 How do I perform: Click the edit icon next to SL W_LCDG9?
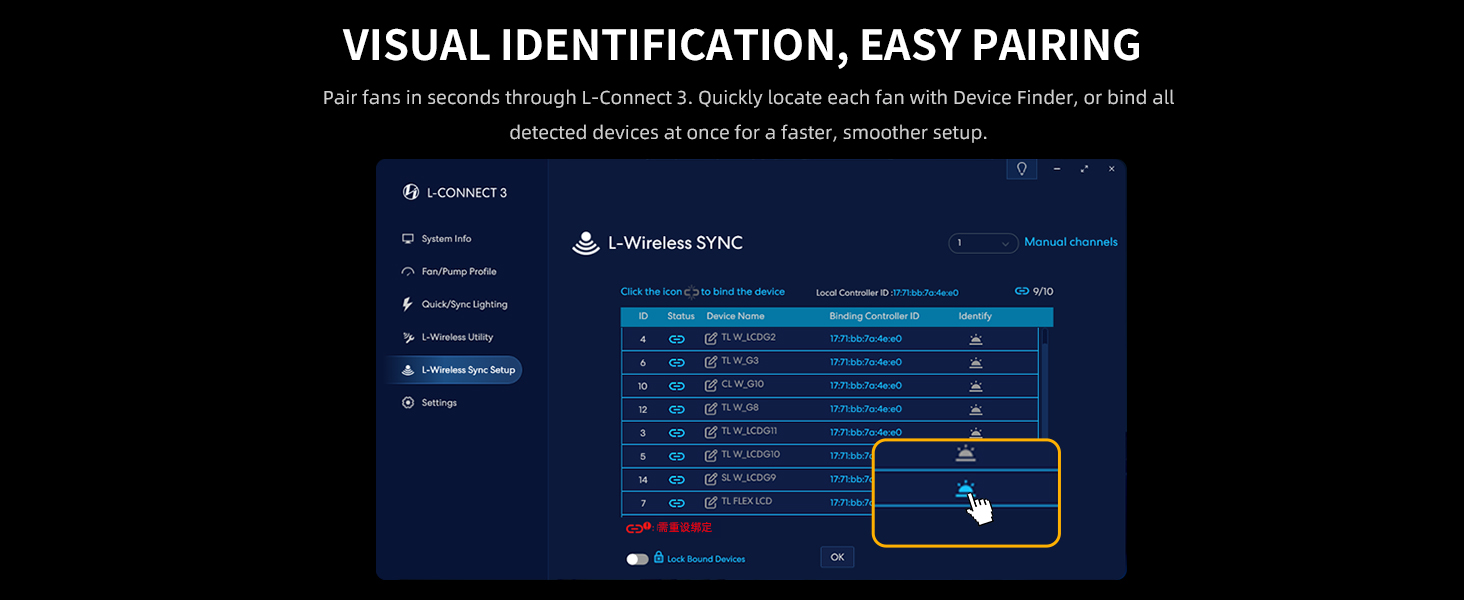[x=711, y=479]
